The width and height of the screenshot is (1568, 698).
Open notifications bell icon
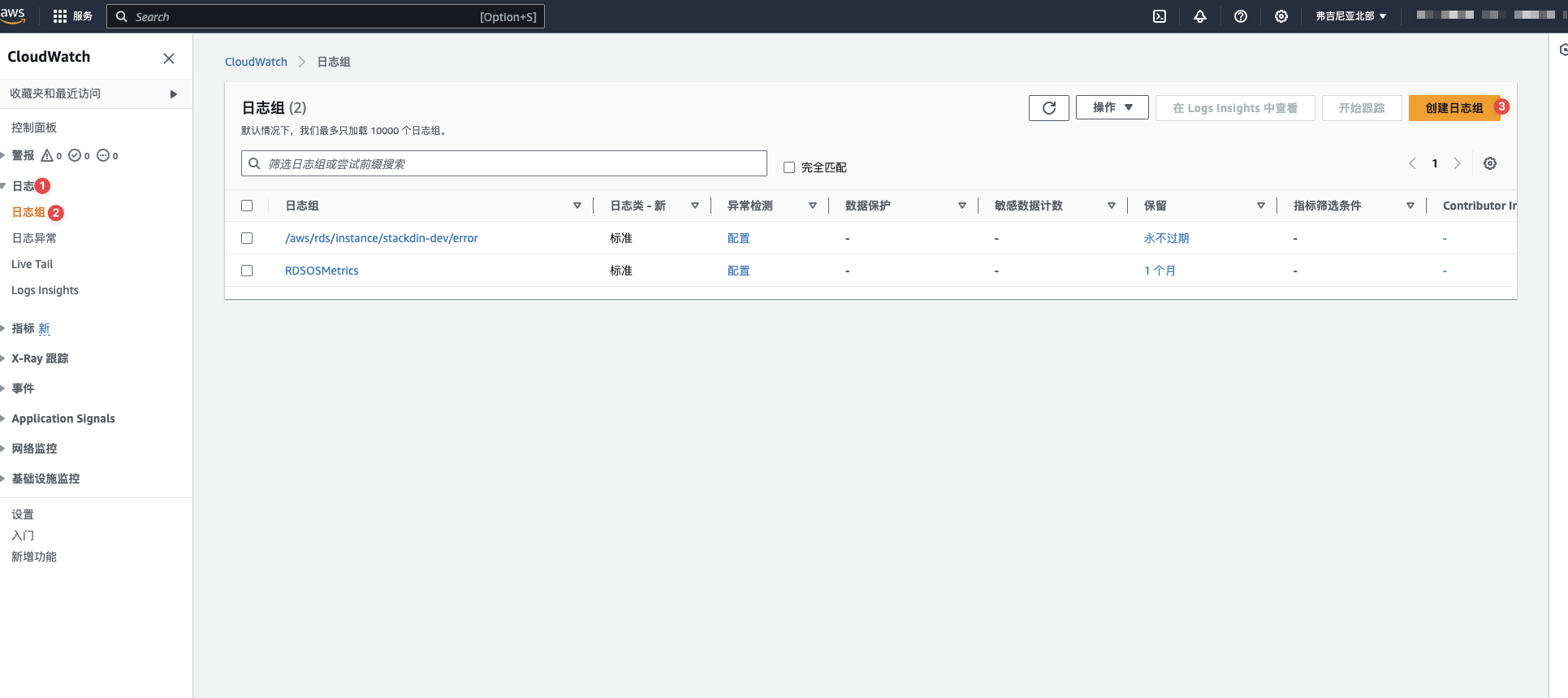coord(1200,16)
